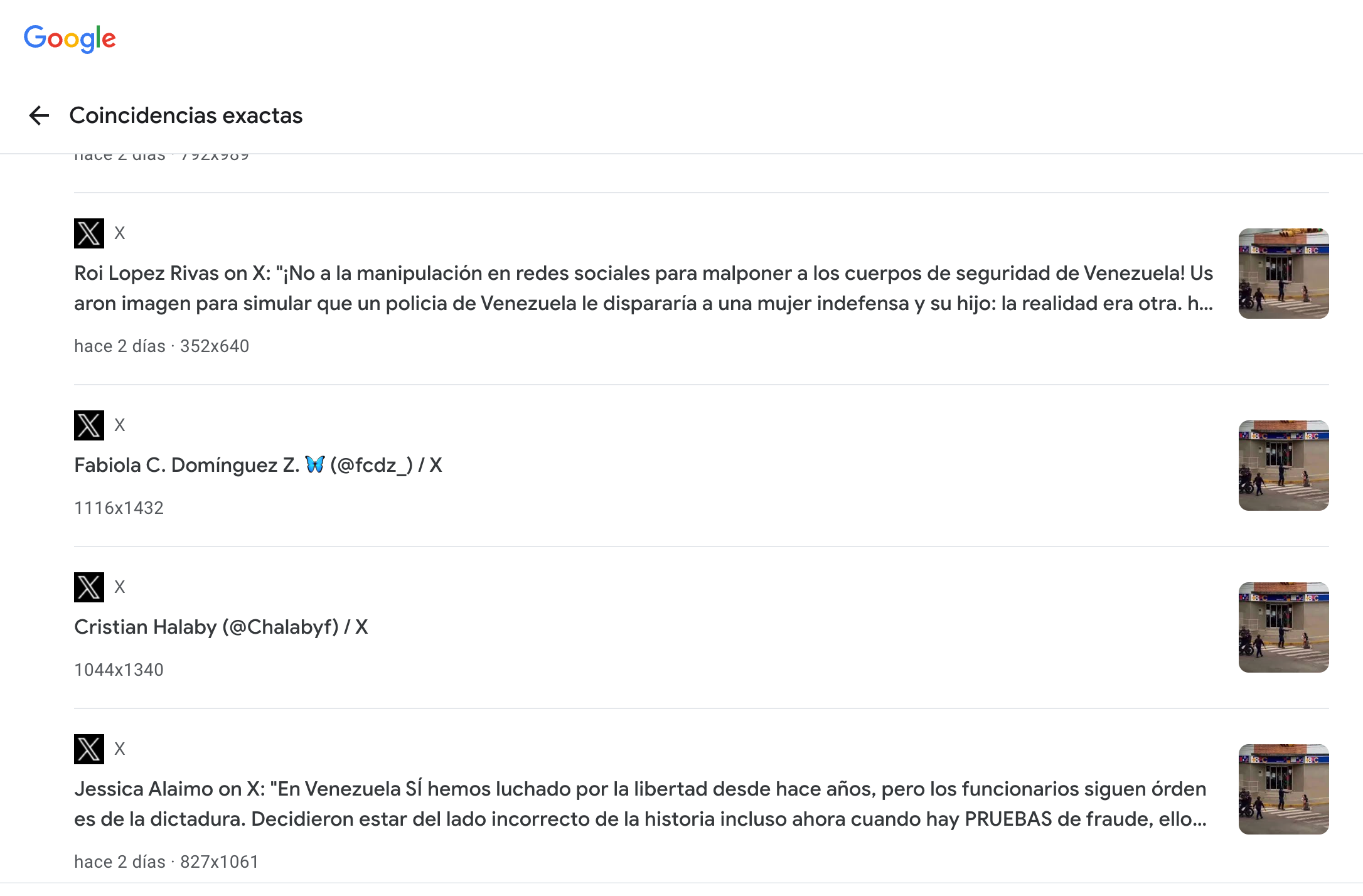Click the X source label above Roi Lopez Rivas
This screenshot has width=1363, height=896.
tap(120, 233)
